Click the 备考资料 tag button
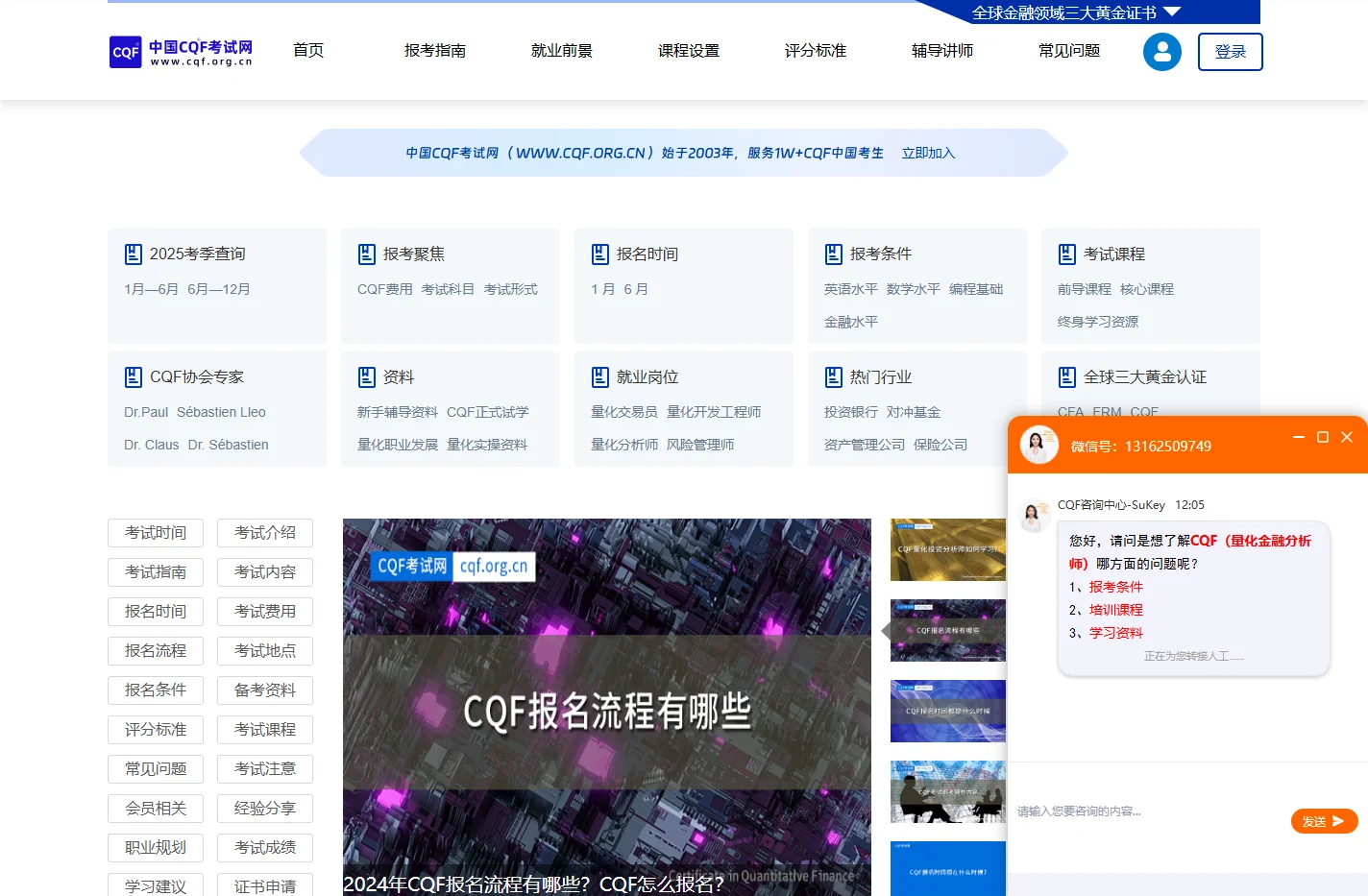Screen dimensions: 1368x896 point(265,690)
